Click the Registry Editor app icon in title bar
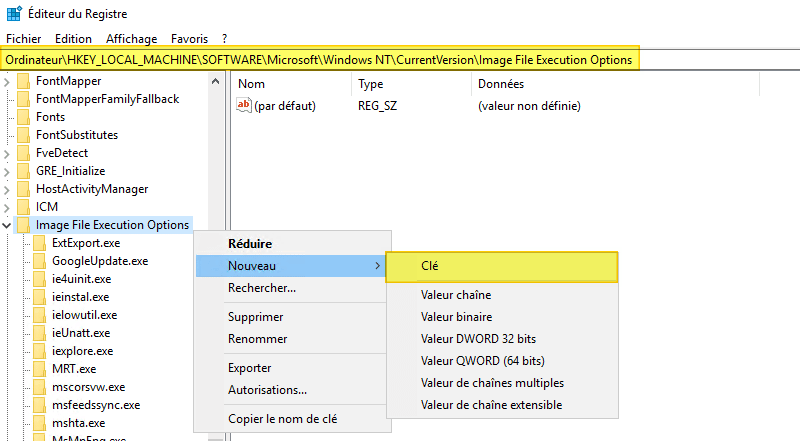This screenshot has width=800, height=441. 13,14
